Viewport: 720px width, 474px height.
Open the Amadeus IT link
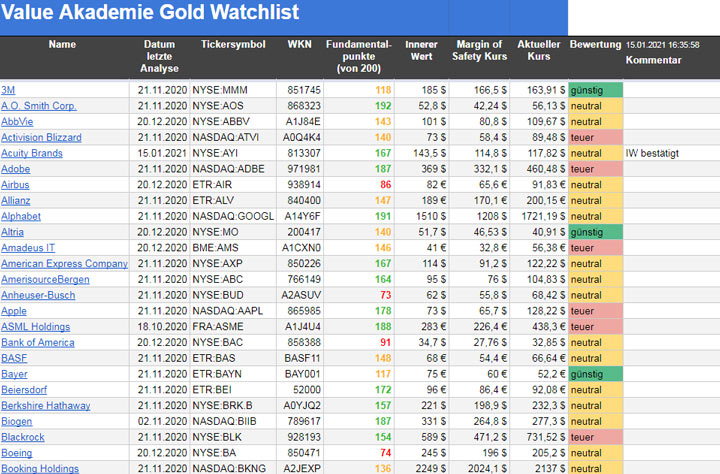coord(28,248)
